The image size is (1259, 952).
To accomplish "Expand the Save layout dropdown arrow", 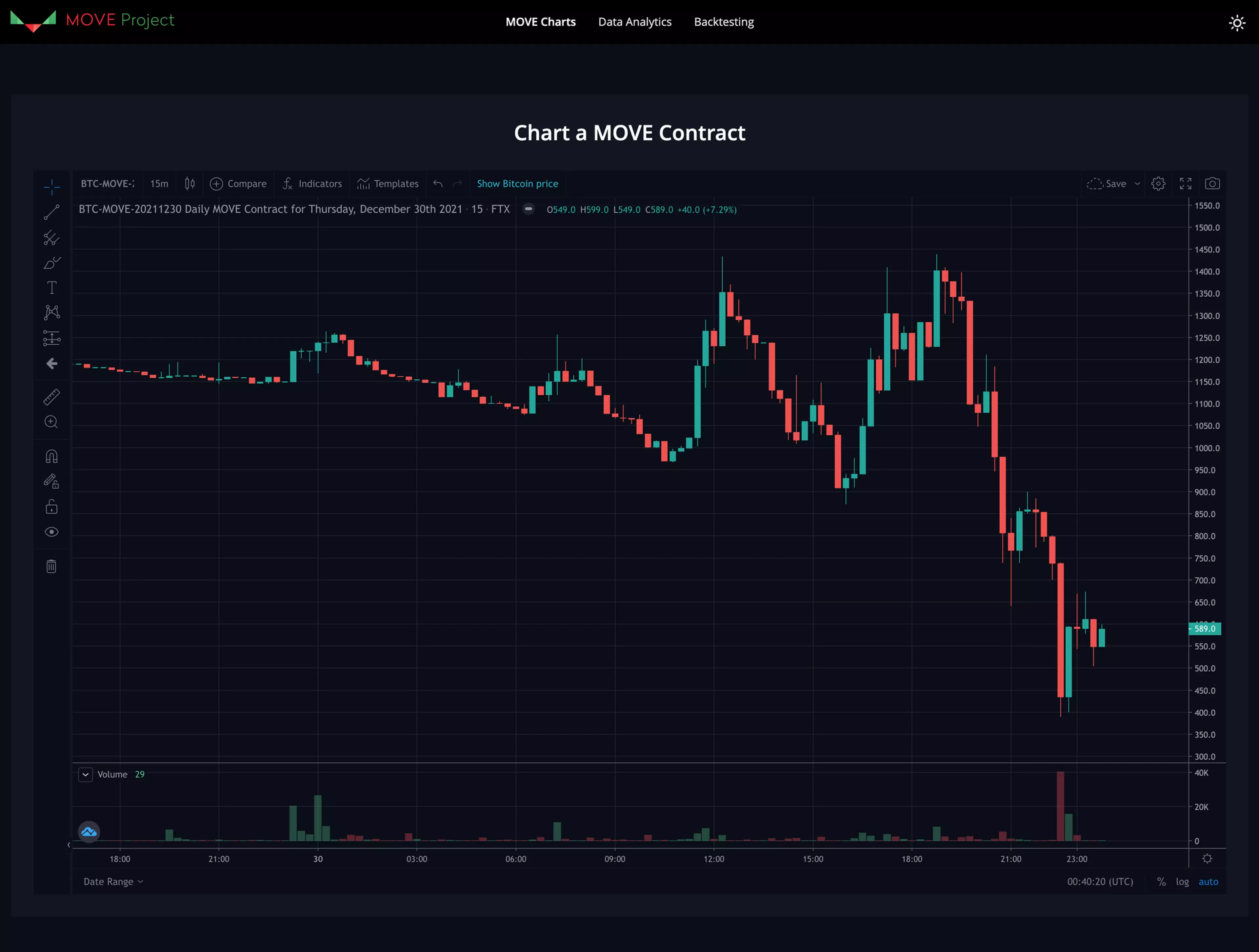I will pyautogui.click(x=1137, y=184).
